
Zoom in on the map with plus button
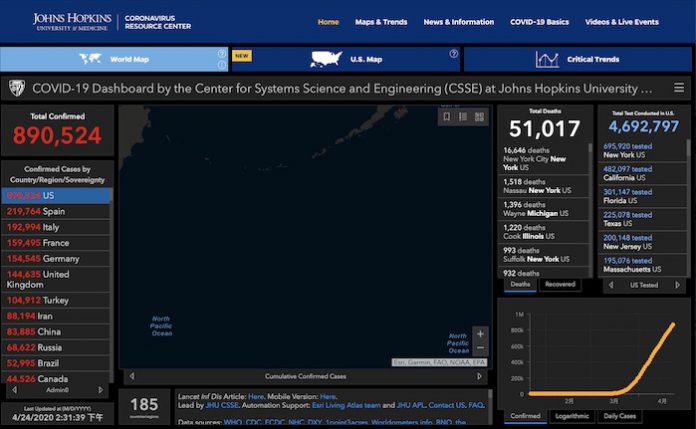point(480,334)
